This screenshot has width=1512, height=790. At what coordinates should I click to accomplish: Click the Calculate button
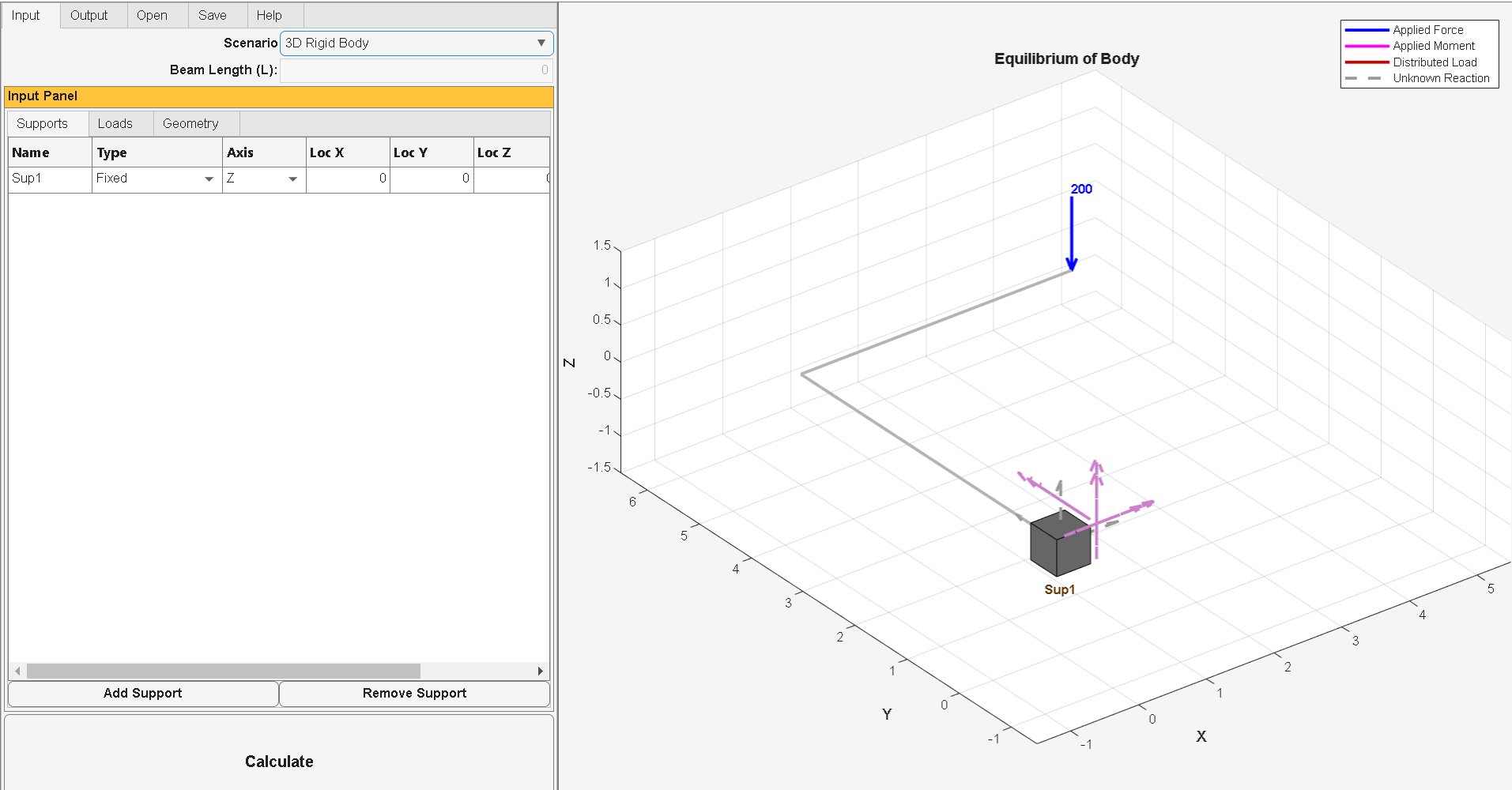pyautogui.click(x=279, y=762)
